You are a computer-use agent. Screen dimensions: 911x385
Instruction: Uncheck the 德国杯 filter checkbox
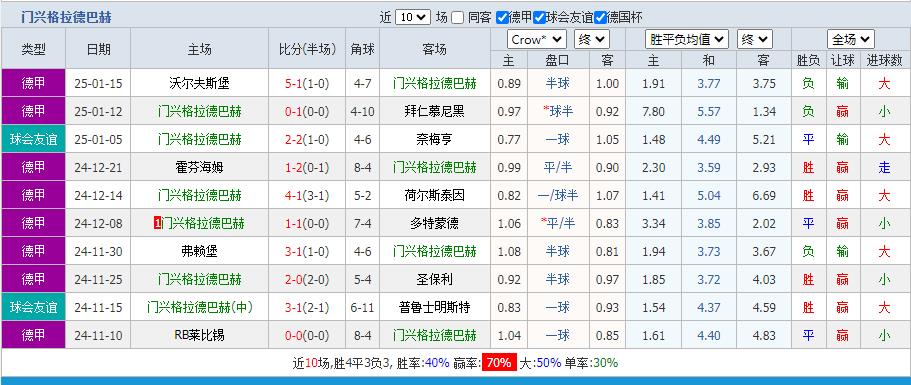[x=600, y=17]
